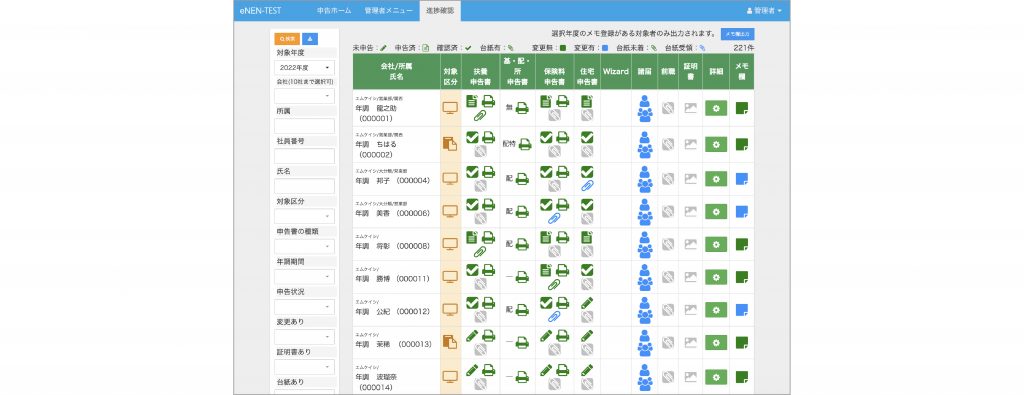The image size is (1024, 395).
Task: Print 基・配・所 申告書 for 龍之助
Action: tap(522, 108)
